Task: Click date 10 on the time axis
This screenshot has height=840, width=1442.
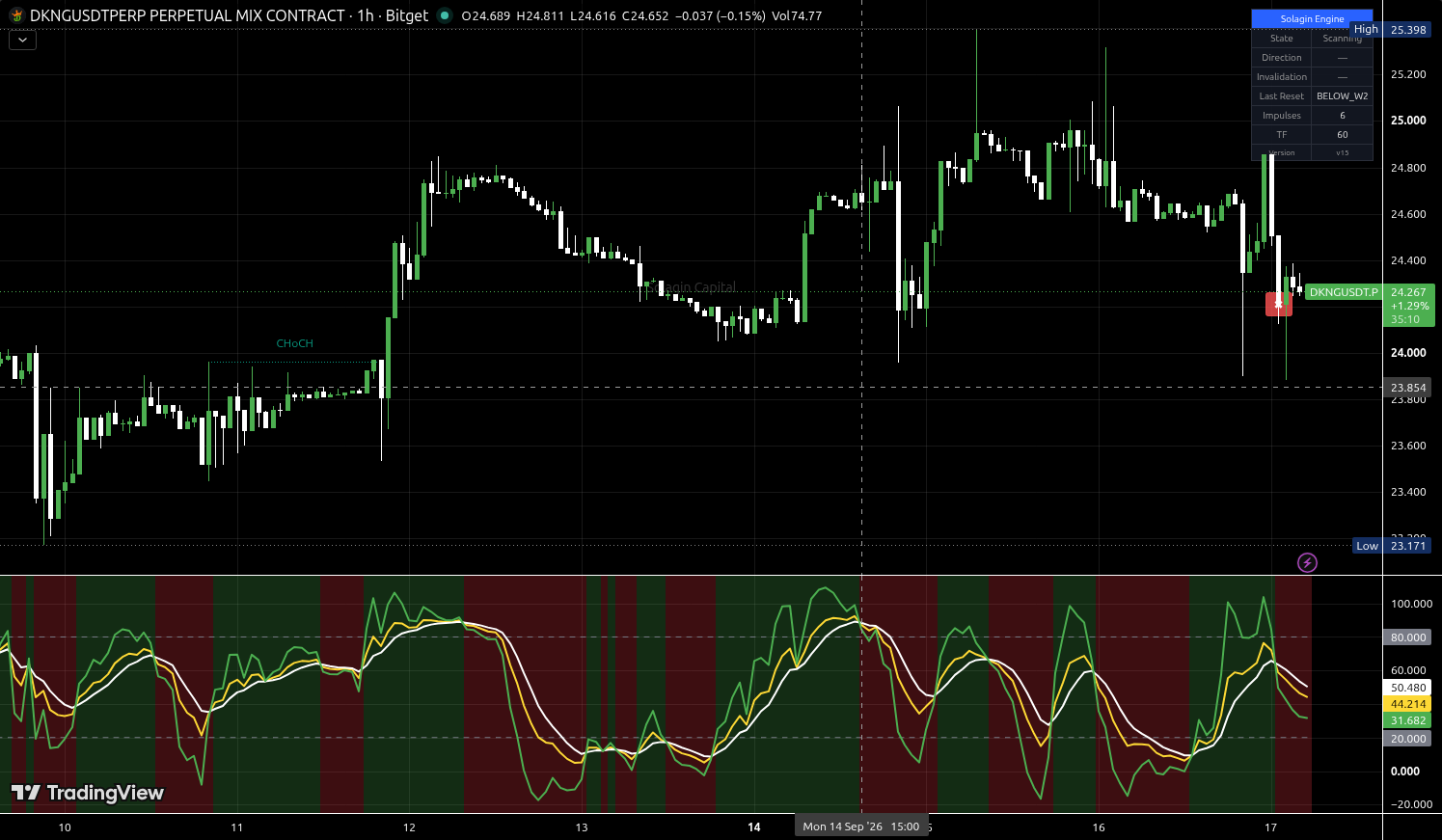Action: click(65, 827)
